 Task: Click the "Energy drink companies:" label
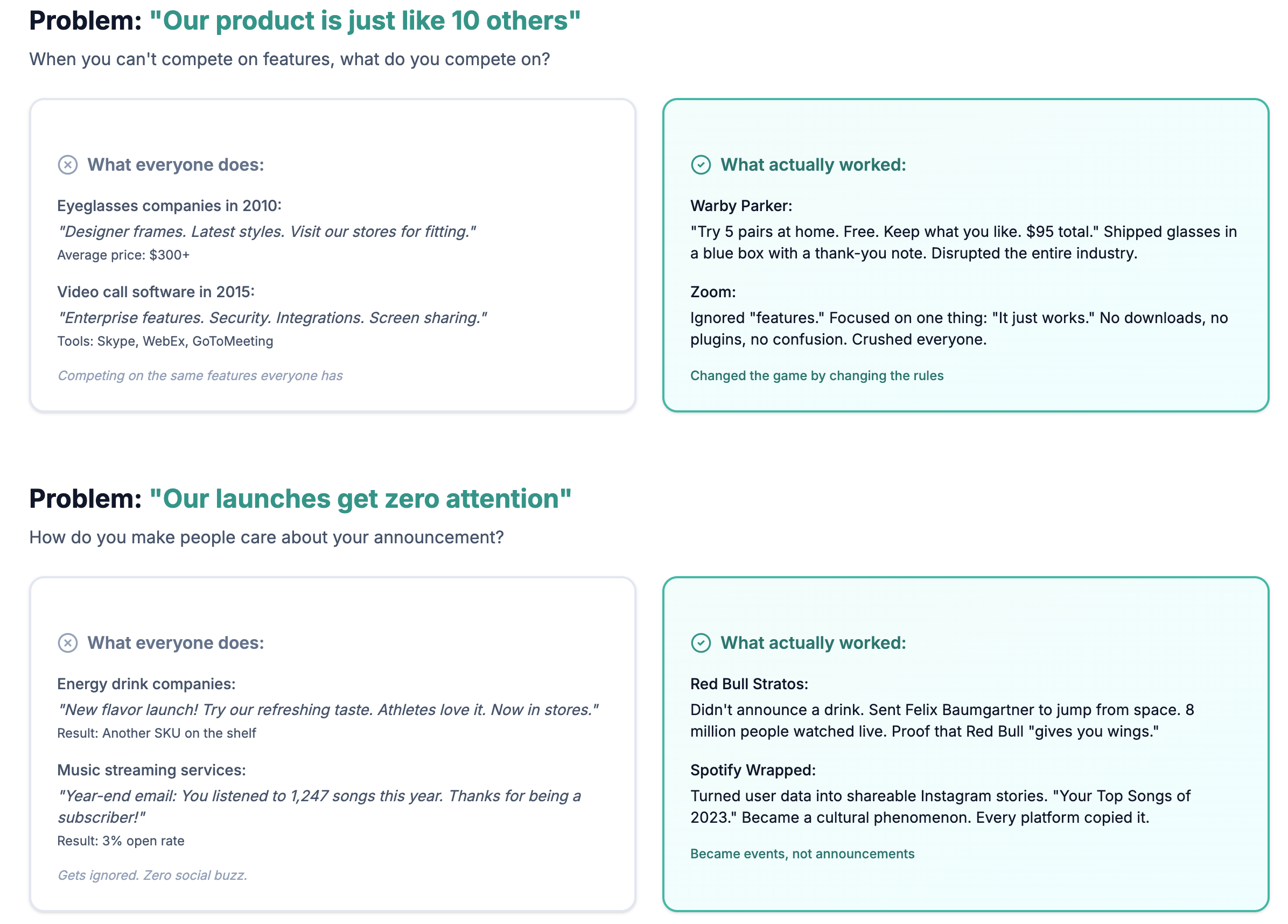click(x=146, y=684)
